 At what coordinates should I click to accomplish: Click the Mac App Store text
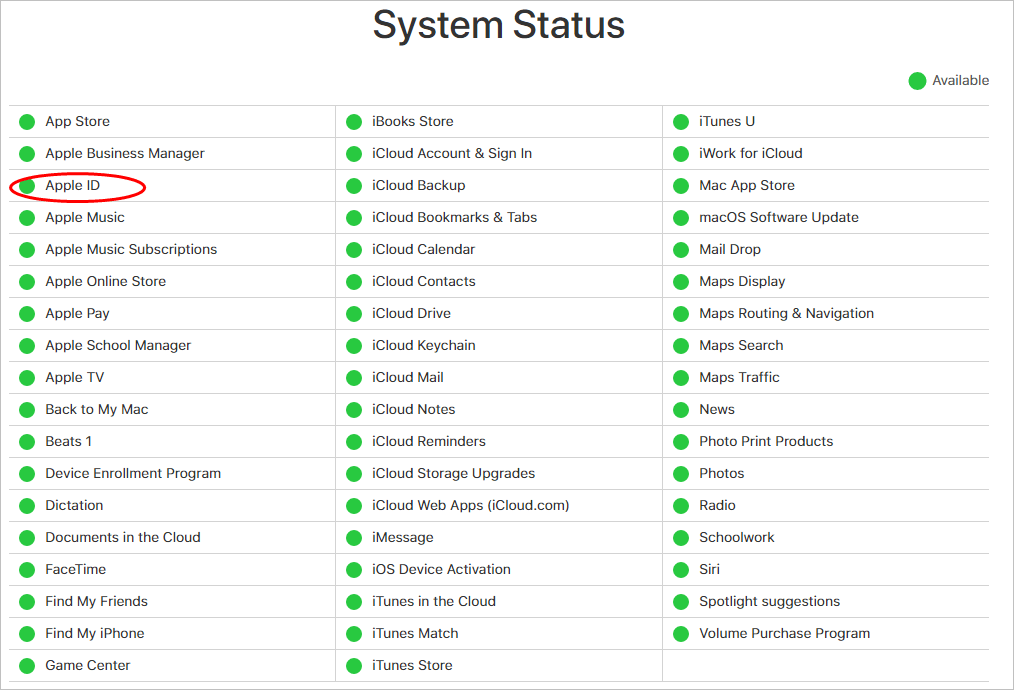tap(746, 185)
